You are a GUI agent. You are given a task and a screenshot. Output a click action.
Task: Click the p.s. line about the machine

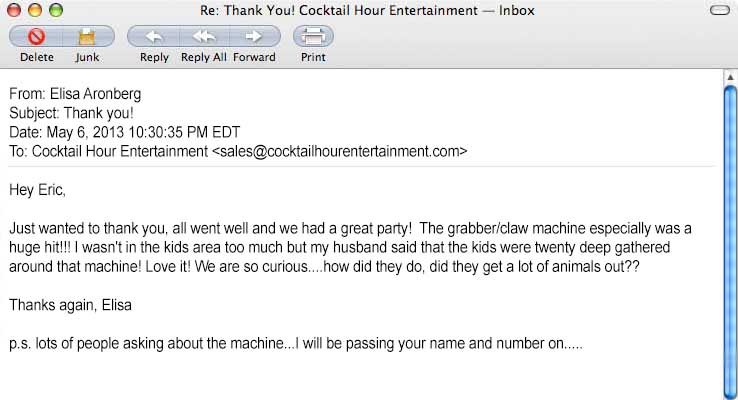[295, 344]
